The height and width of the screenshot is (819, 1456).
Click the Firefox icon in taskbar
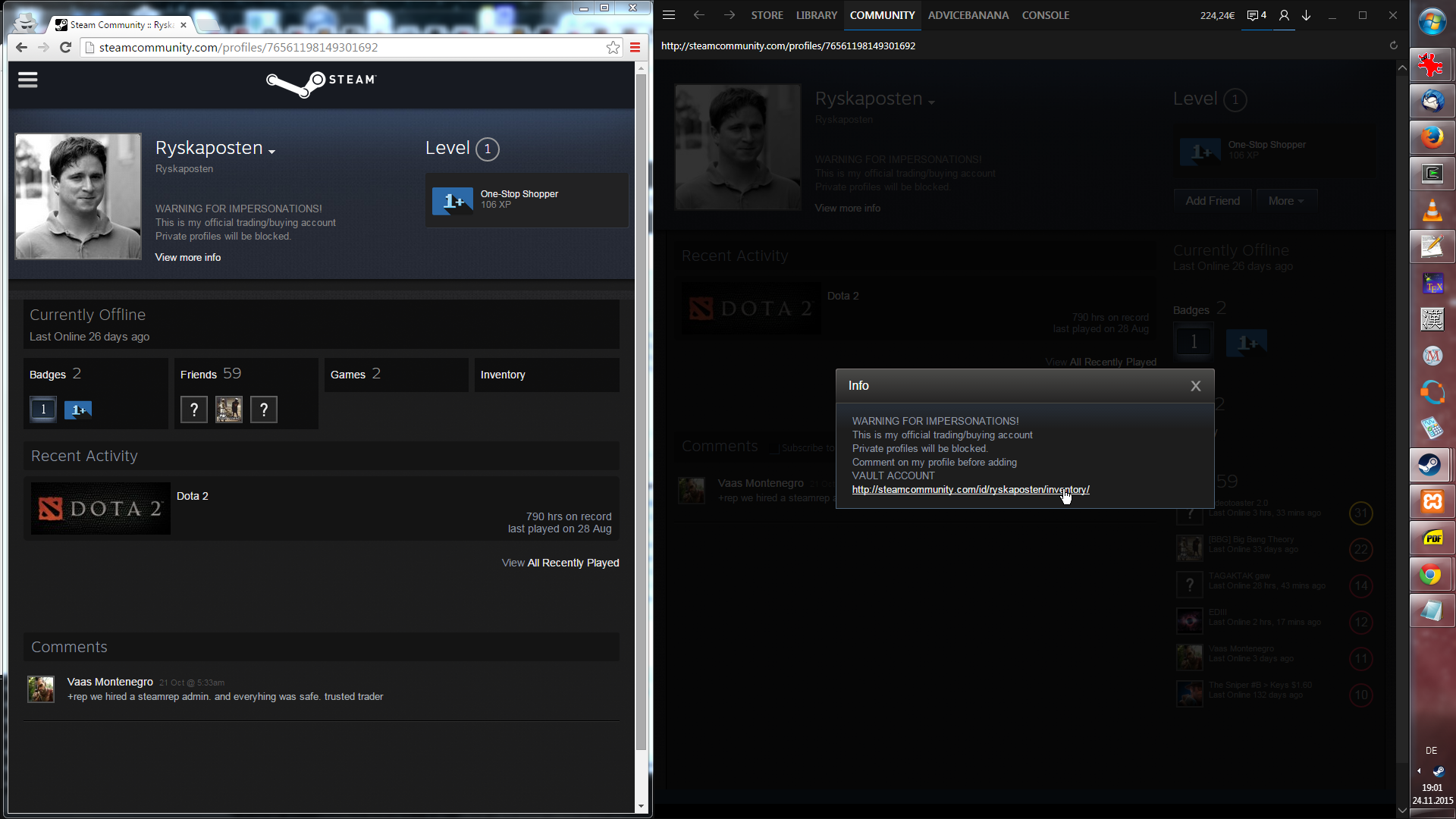click(x=1432, y=137)
